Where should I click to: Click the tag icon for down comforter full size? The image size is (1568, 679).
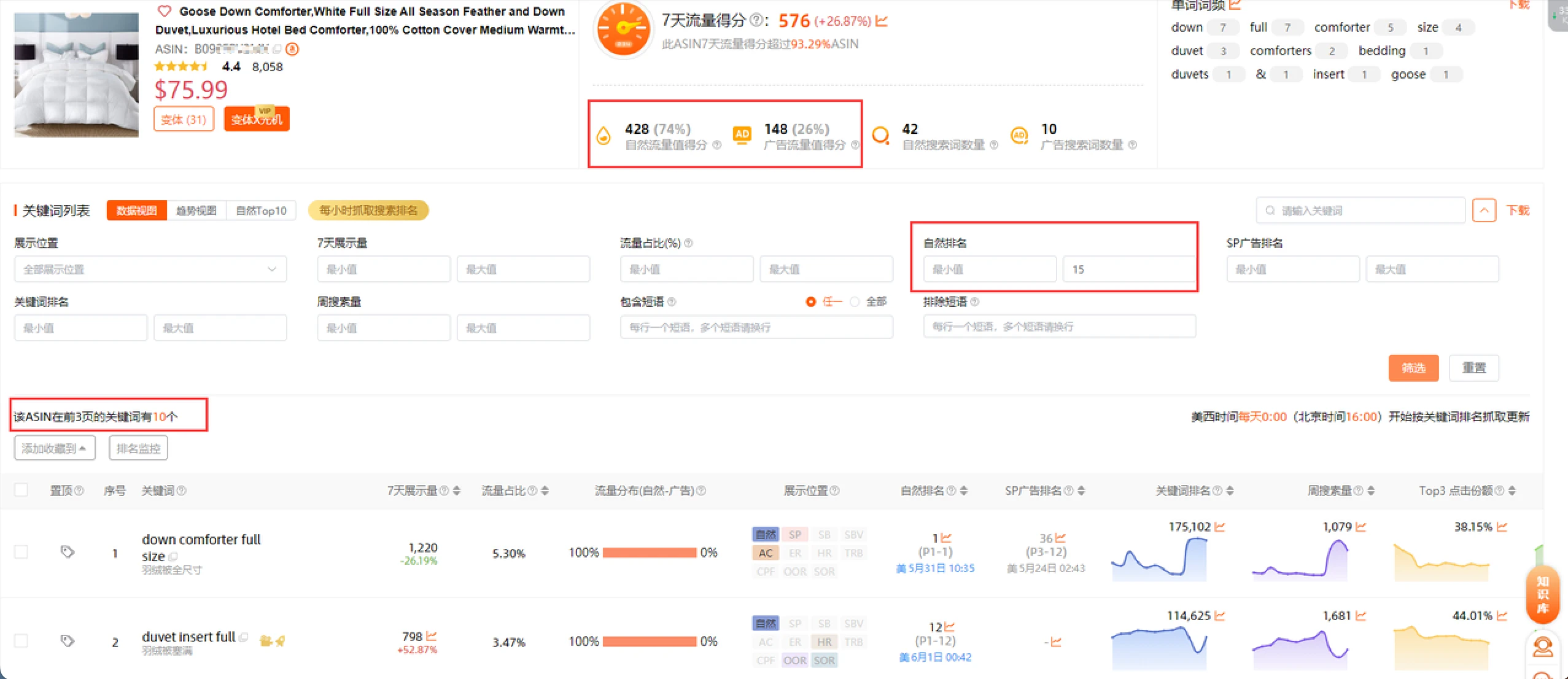68,552
